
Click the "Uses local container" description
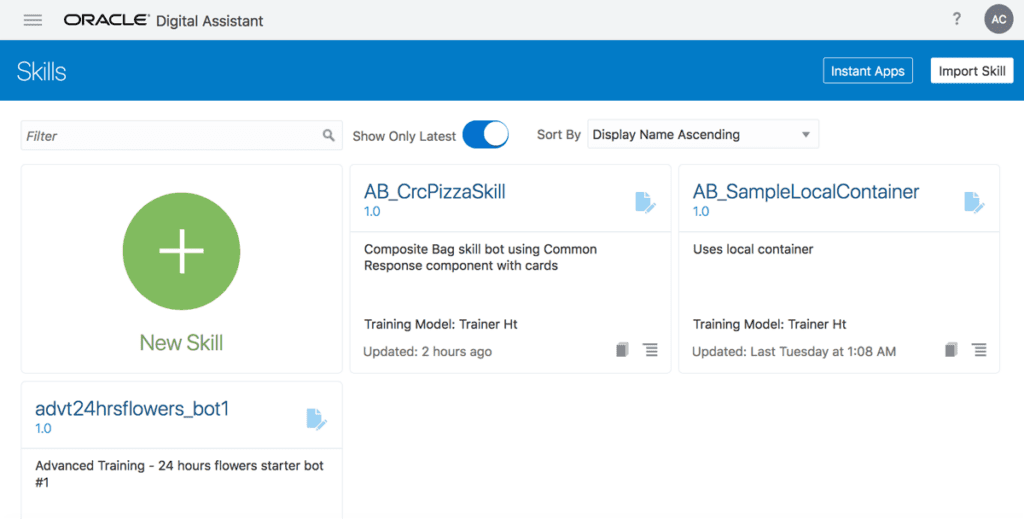click(x=753, y=249)
